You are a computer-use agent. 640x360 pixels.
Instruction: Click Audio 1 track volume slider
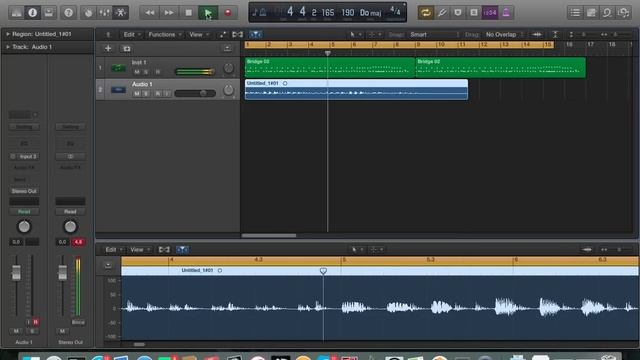pyautogui.click(x=195, y=93)
